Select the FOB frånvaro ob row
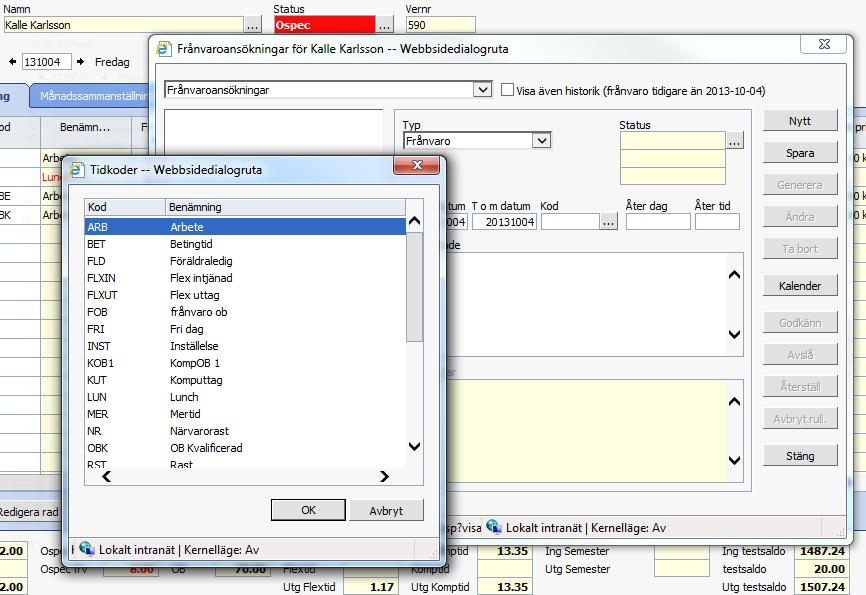866x595 pixels. click(x=245, y=312)
